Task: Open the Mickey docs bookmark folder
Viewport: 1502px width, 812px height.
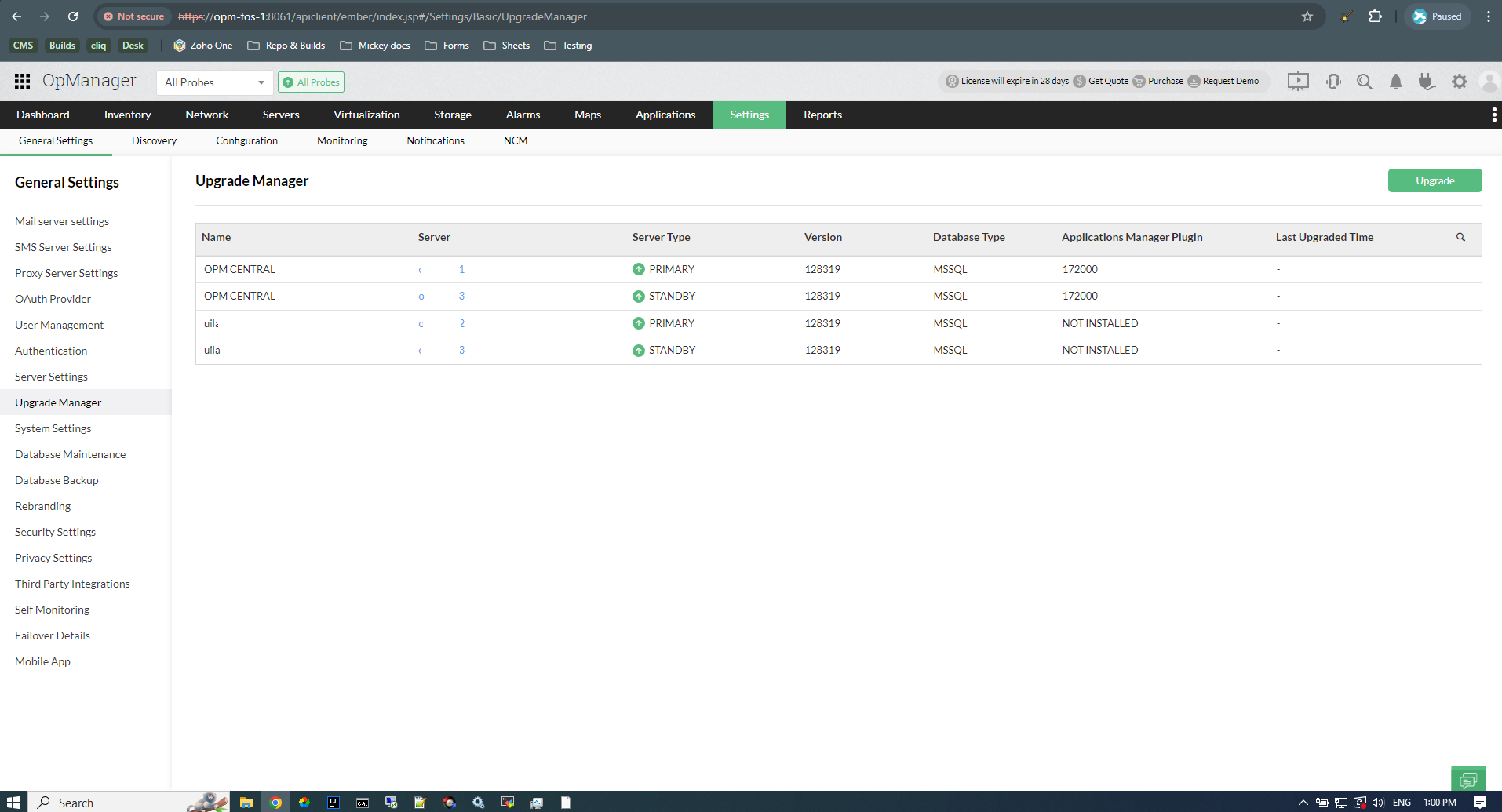Action: 375,46
